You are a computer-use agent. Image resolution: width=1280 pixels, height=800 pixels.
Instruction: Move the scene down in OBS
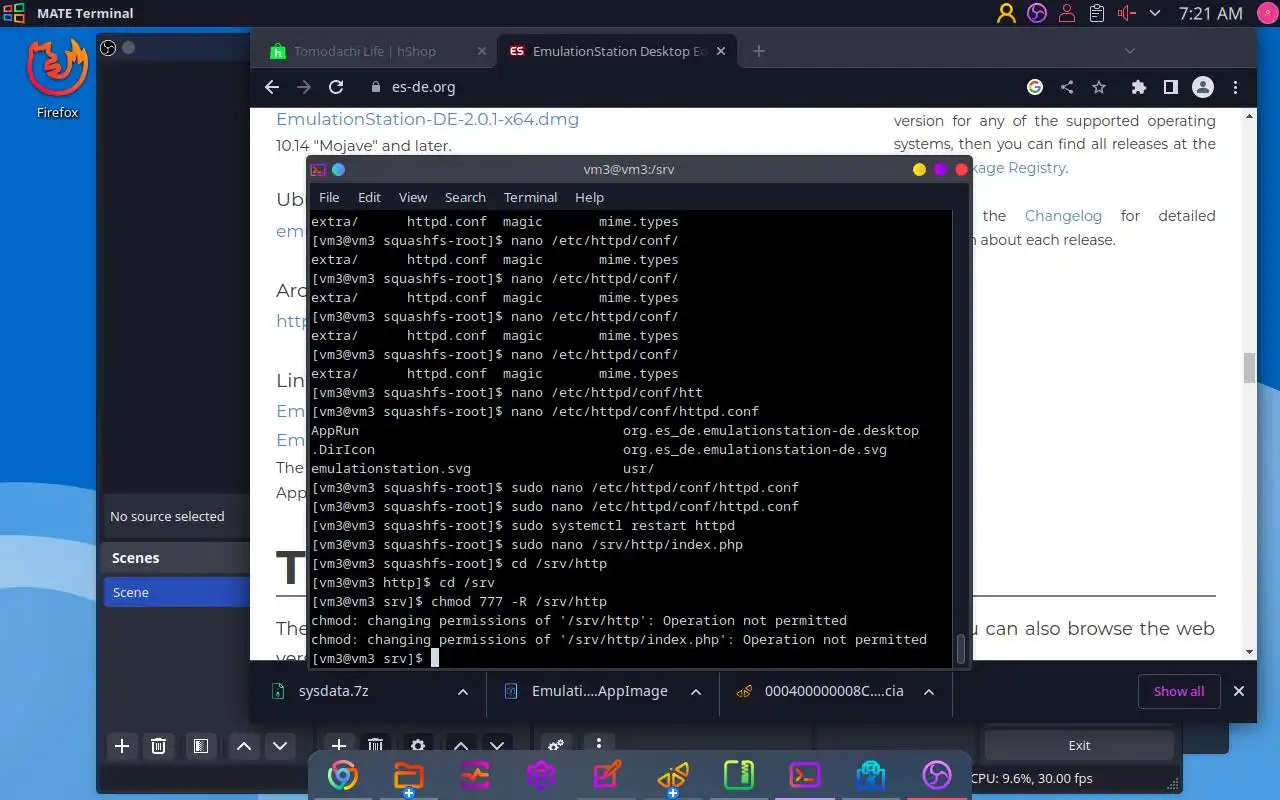(280, 745)
